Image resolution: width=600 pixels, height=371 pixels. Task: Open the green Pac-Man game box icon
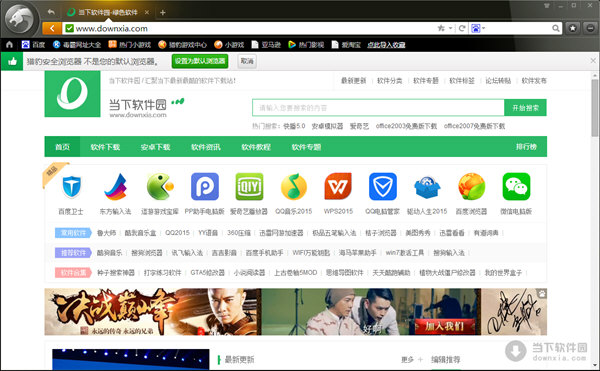click(160, 186)
